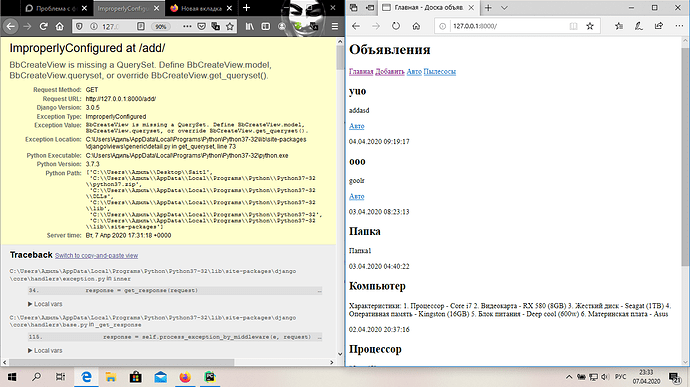Open Edge favorites hub icon

click(x=619, y=26)
